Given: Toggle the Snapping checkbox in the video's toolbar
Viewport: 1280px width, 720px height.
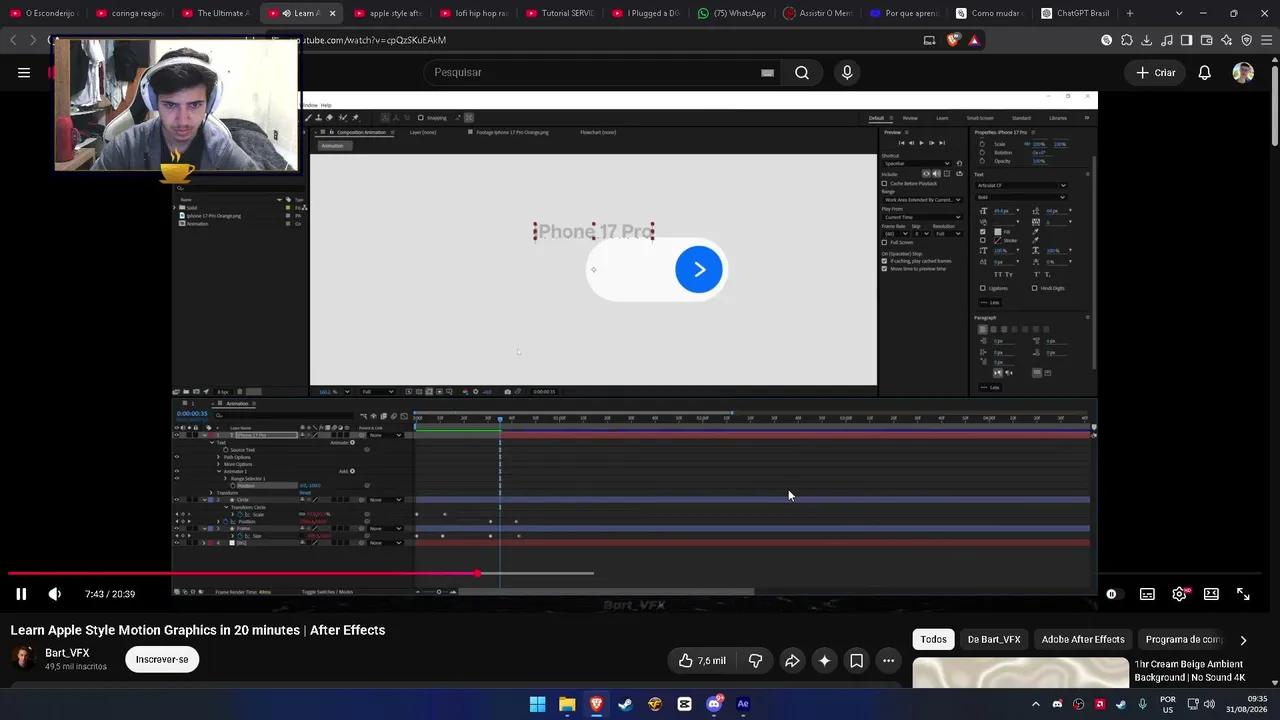Looking at the screenshot, I should [x=421, y=118].
